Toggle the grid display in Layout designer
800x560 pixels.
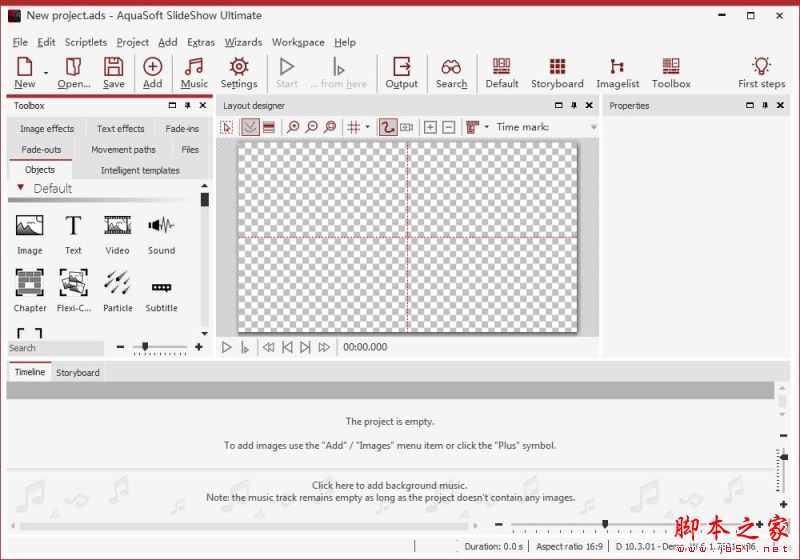pos(354,127)
